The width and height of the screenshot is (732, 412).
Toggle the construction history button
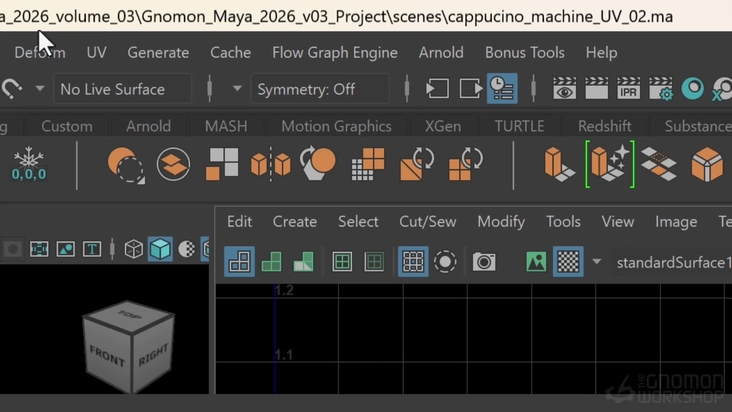click(502, 88)
